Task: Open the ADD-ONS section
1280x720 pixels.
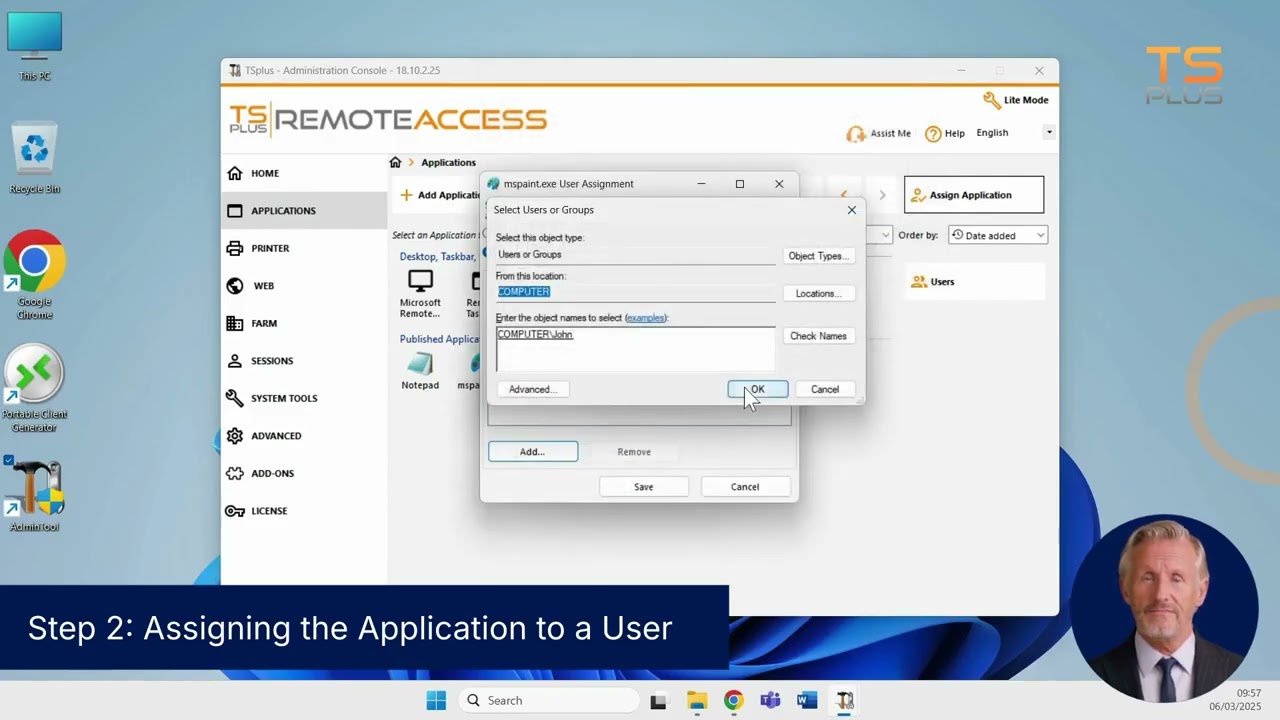Action: tap(304, 473)
